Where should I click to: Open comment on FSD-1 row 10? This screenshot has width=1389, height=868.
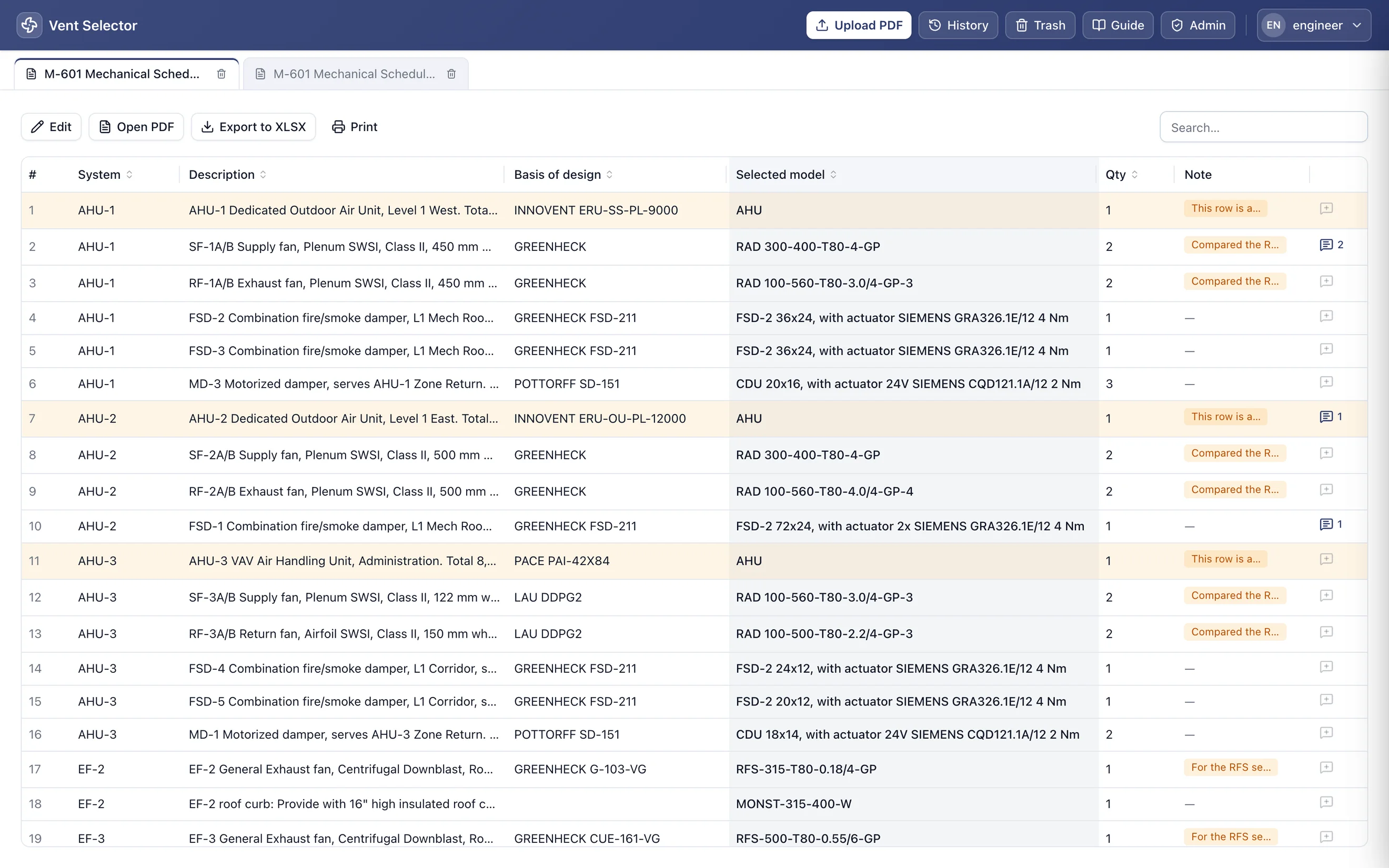pyautogui.click(x=1331, y=524)
